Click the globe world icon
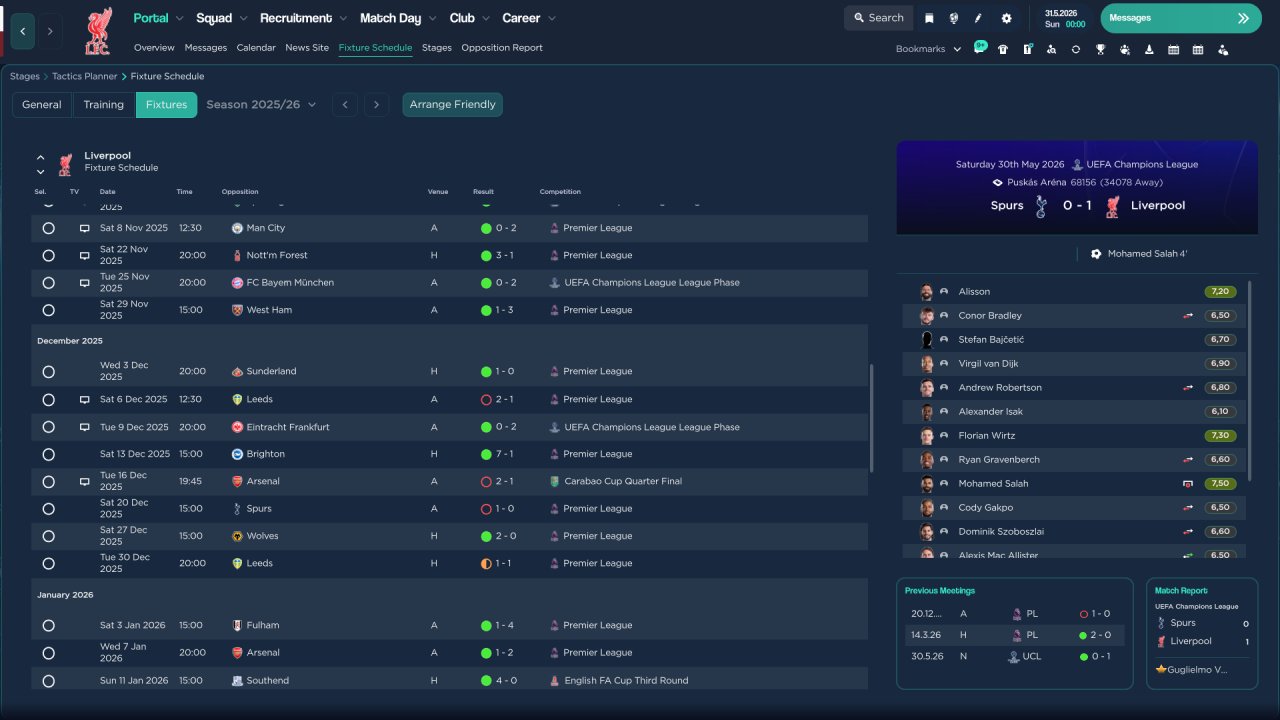The width and height of the screenshot is (1280, 720). point(953,18)
